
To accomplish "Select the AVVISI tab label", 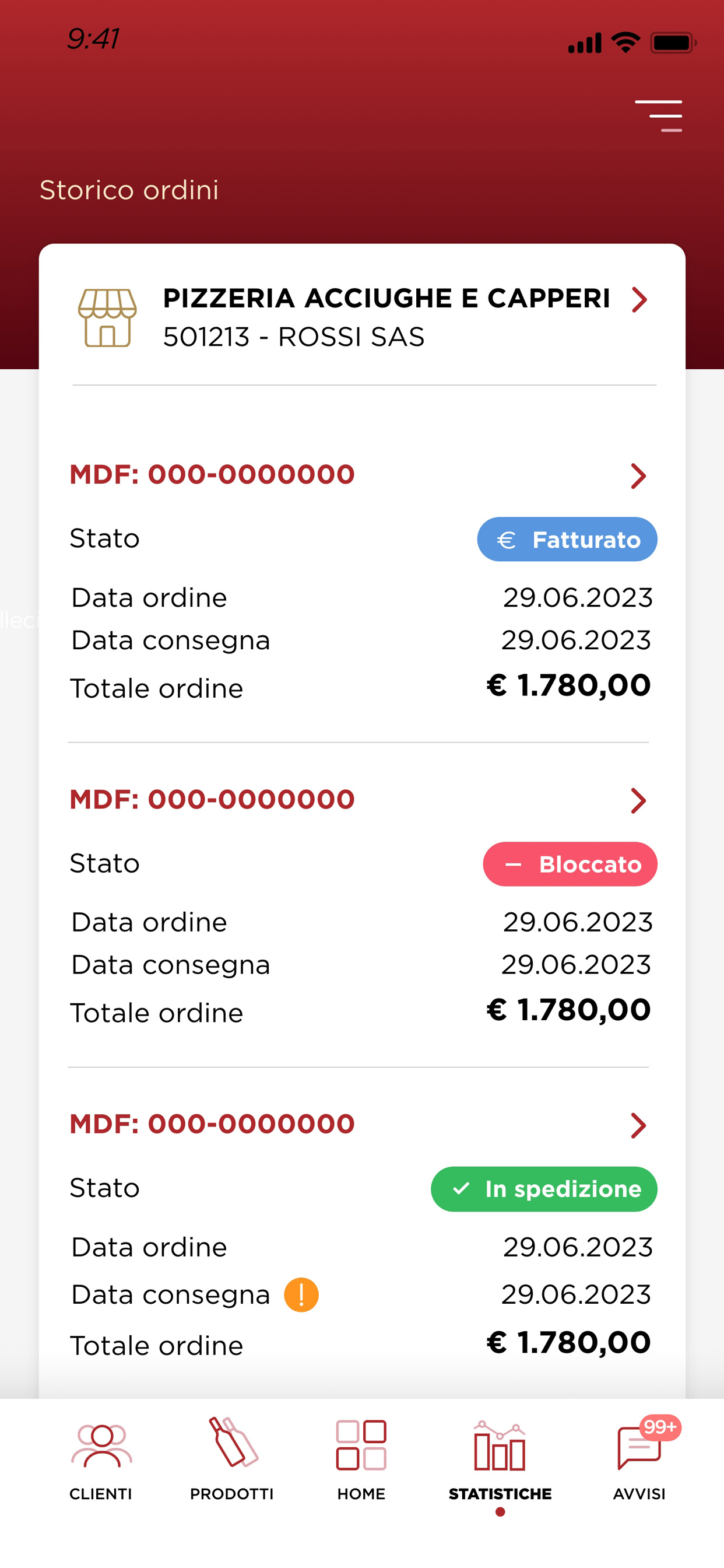I will coord(639,1494).
